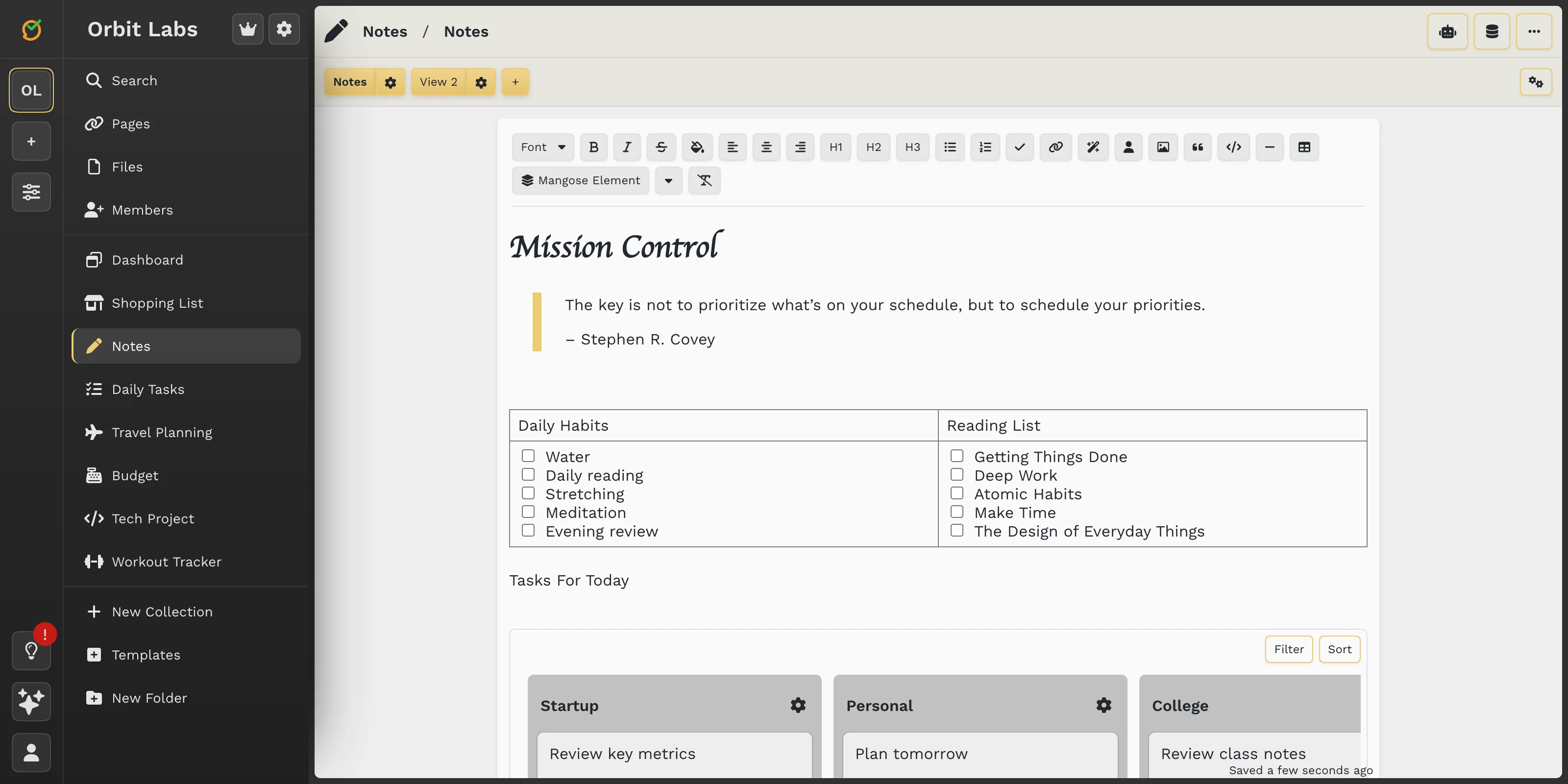Open the Font dropdown
This screenshot has width=1568, height=784.
[x=543, y=147]
